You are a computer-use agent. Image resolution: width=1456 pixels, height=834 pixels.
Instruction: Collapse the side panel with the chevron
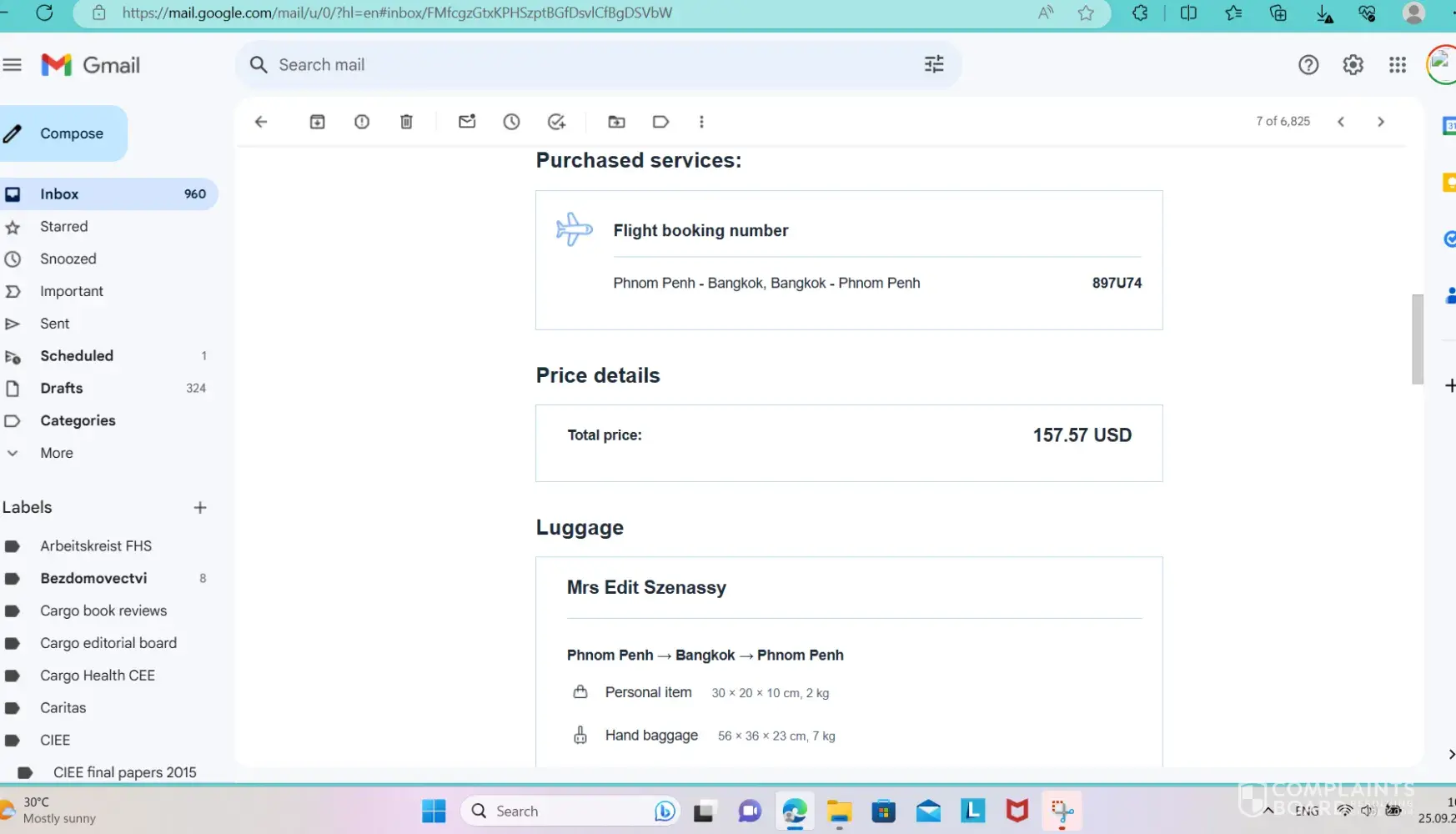click(1451, 754)
